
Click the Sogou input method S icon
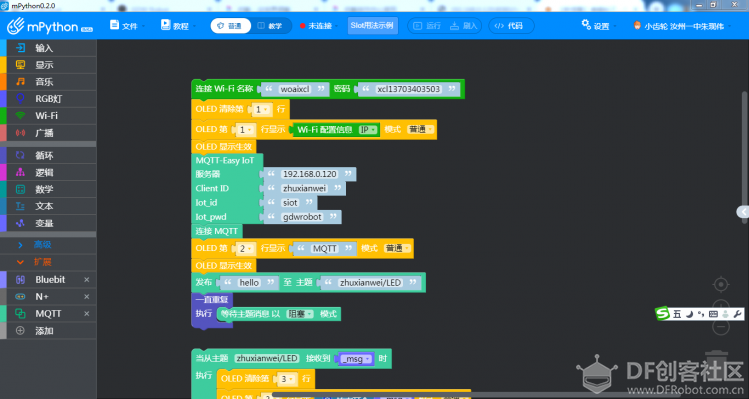click(x=663, y=313)
